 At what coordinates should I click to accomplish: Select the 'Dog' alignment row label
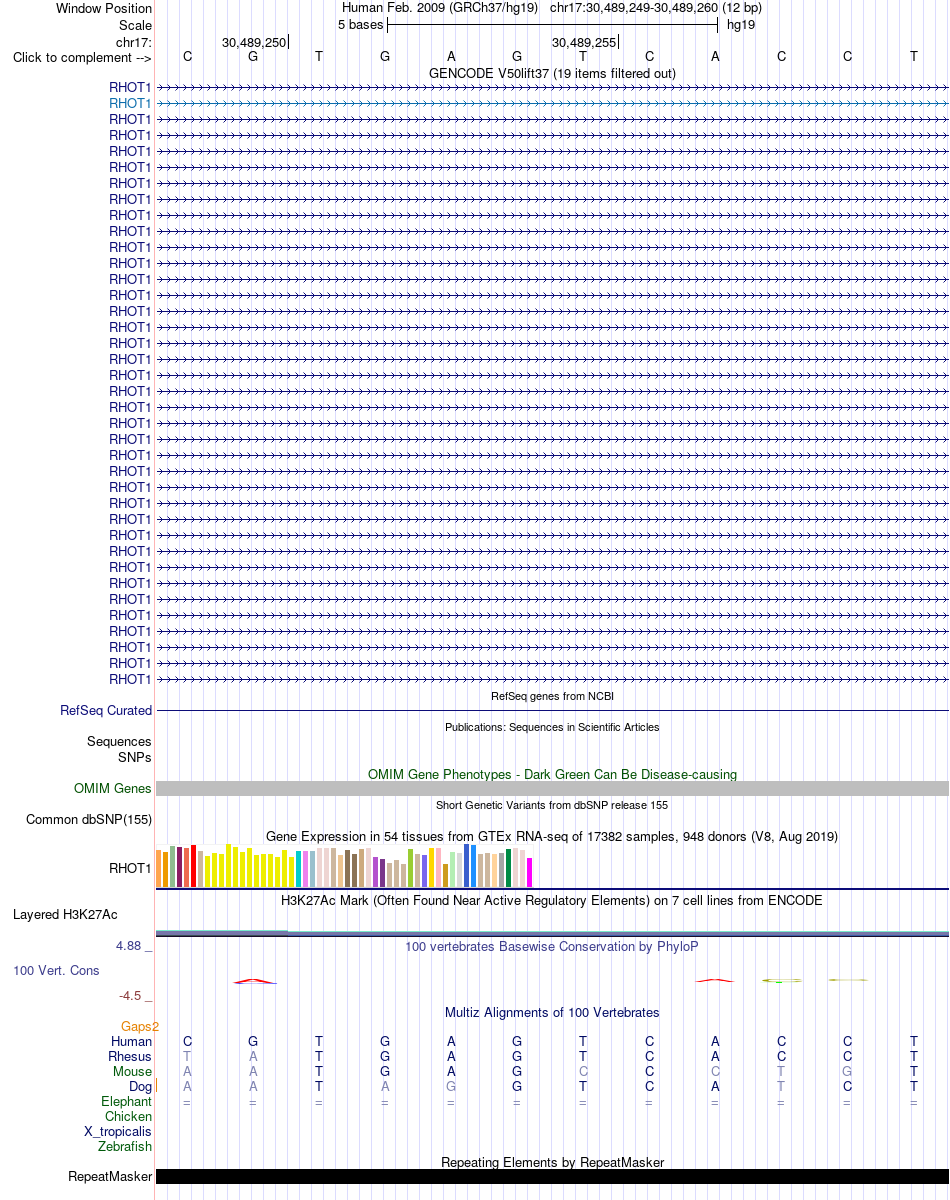[140, 1087]
